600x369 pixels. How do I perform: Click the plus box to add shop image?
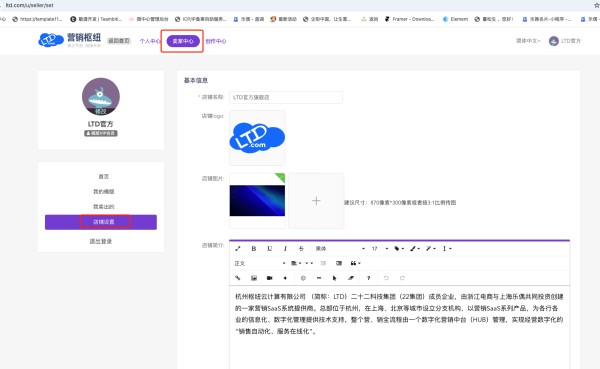click(x=316, y=201)
